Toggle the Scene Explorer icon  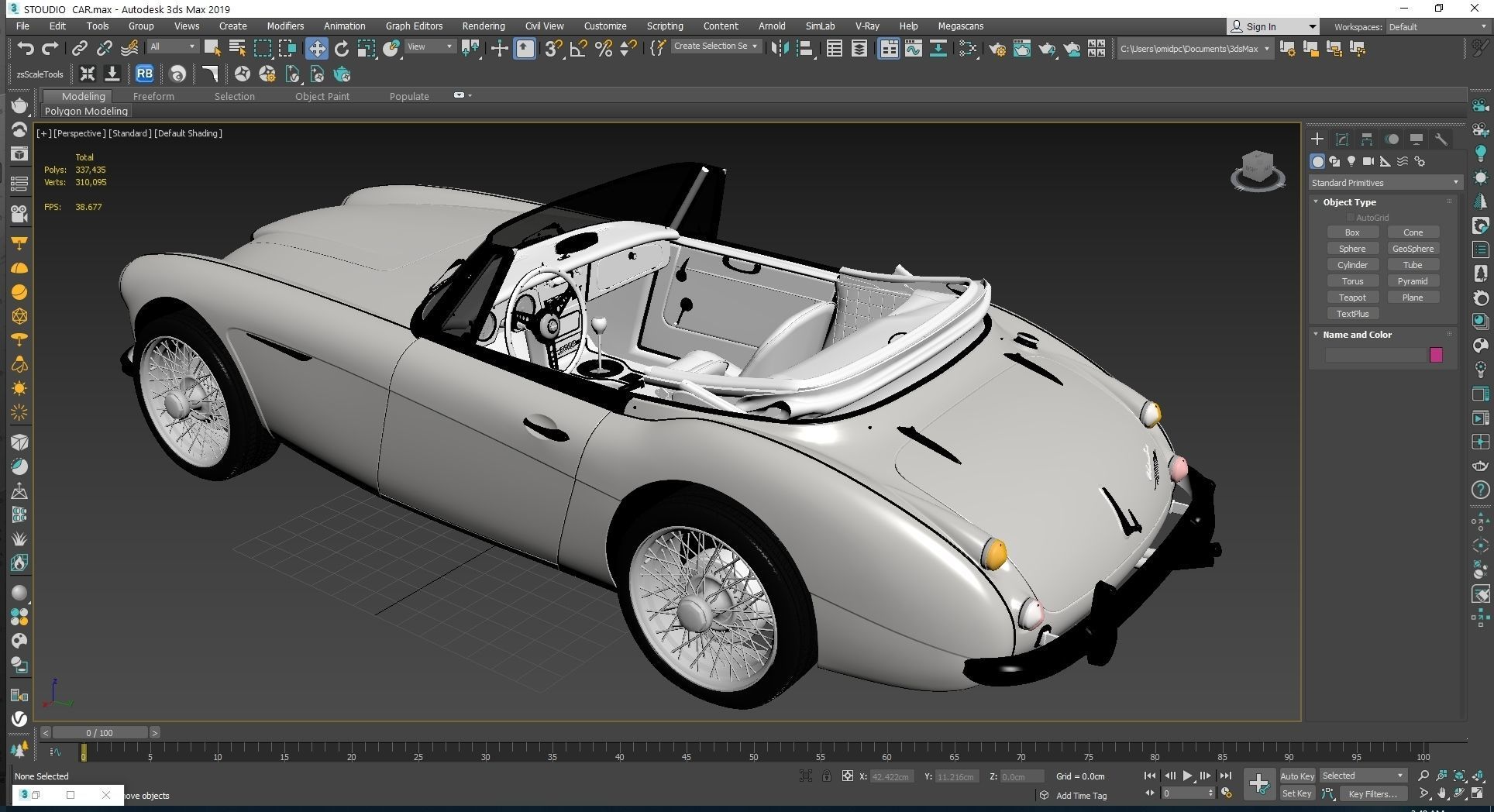834,48
